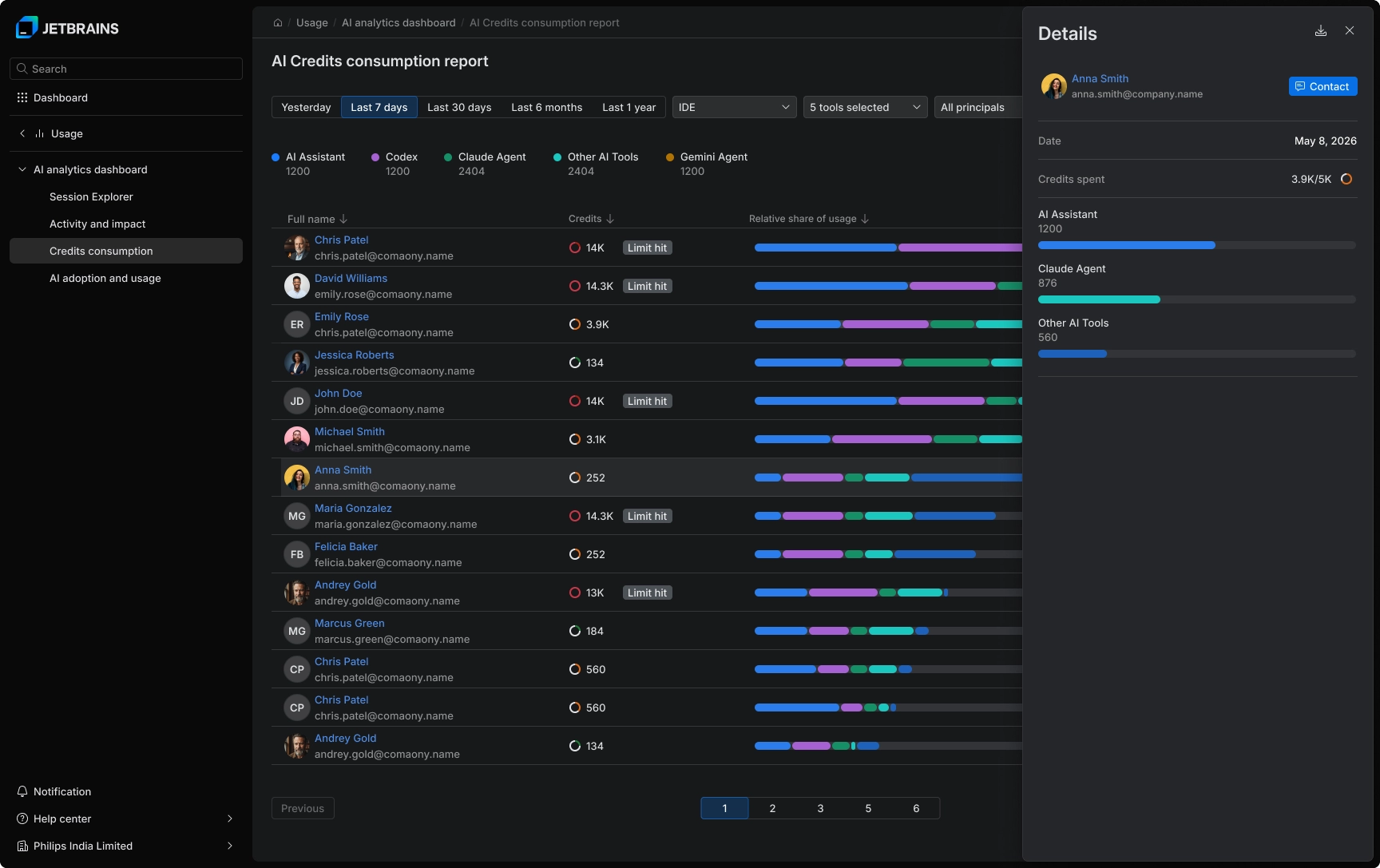Click the Full name sort arrow

coord(343,219)
